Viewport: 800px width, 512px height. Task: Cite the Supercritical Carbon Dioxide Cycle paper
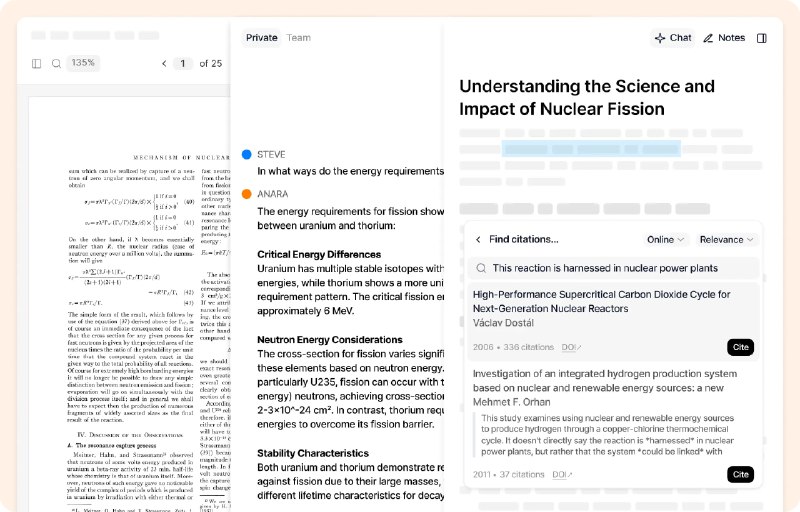740,347
